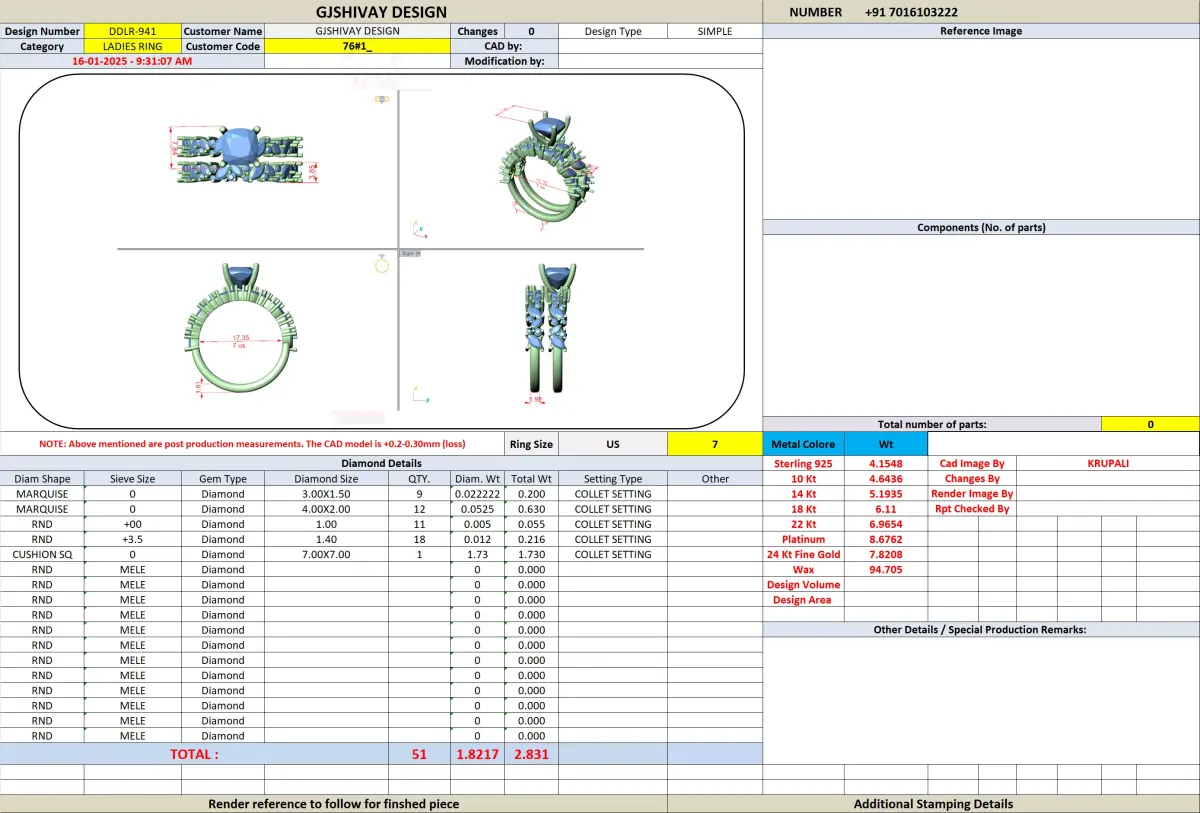Click the TOTAL quantity 51
Image resolution: width=1200 pixels, height=813 pixels.
pyautogui.click(x=419, y=754)
